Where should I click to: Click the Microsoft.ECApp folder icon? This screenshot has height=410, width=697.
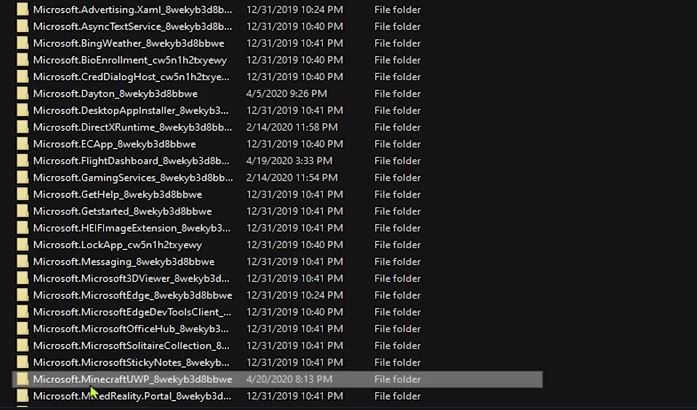pos(23,144)
